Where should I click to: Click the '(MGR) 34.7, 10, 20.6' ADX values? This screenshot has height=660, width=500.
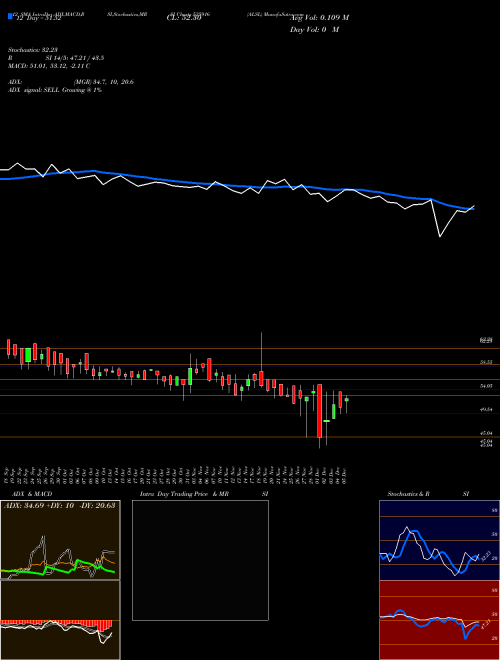tap(104, 82)
